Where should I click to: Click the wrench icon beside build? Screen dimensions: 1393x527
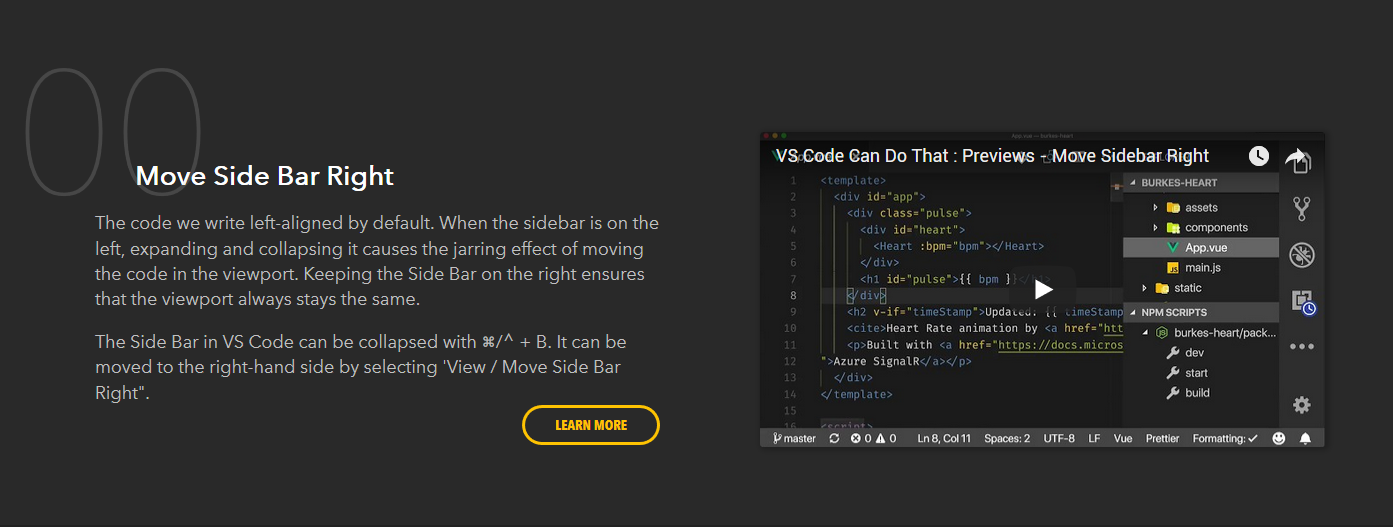tap(1174, 393)
